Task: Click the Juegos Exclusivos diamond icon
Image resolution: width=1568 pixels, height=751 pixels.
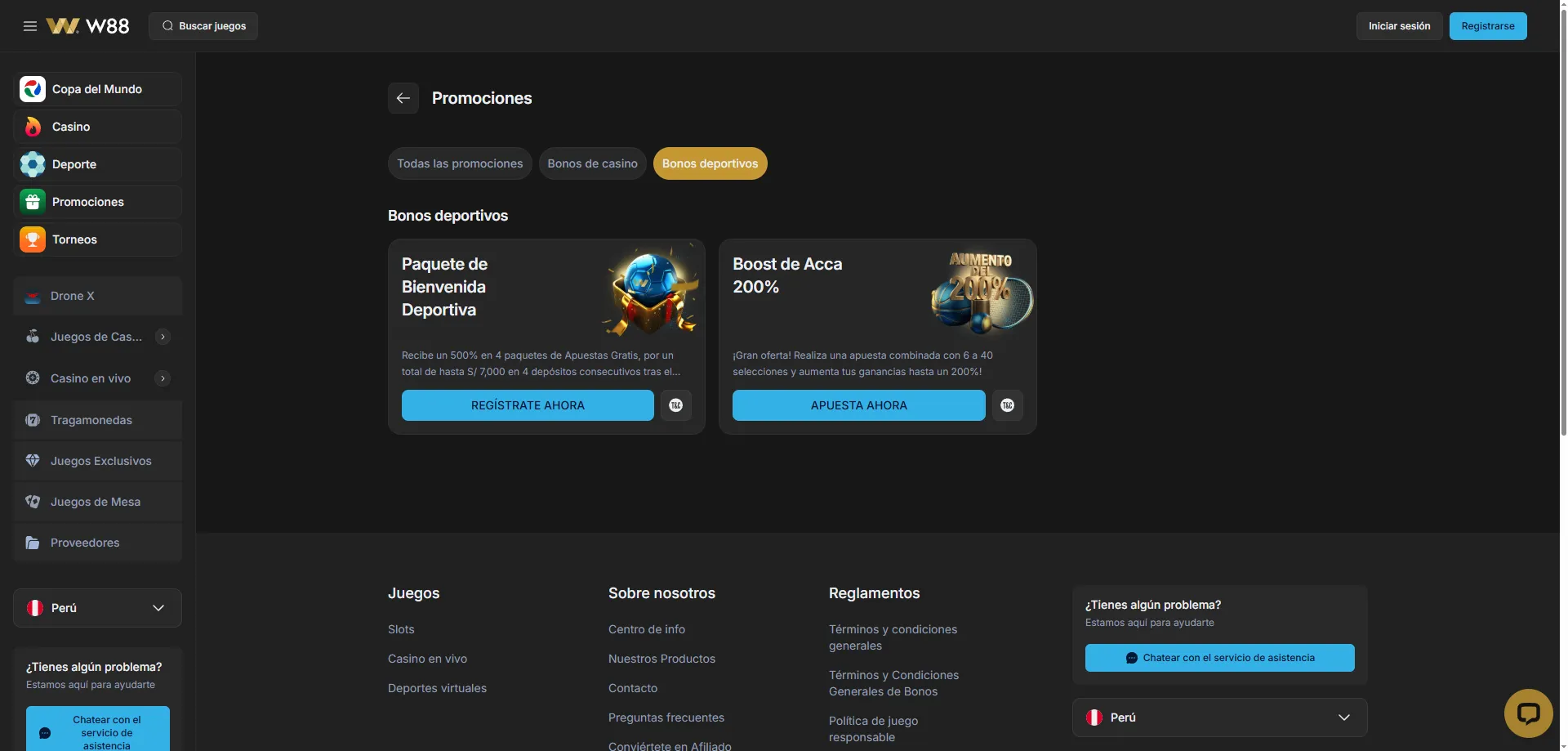Action: click(x=33, y=461)
